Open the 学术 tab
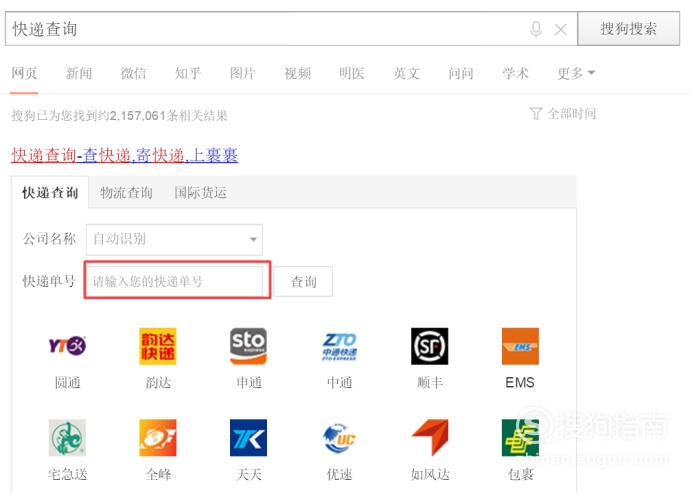The height and width of the screenshot is (493, 692). coord(515,73)
